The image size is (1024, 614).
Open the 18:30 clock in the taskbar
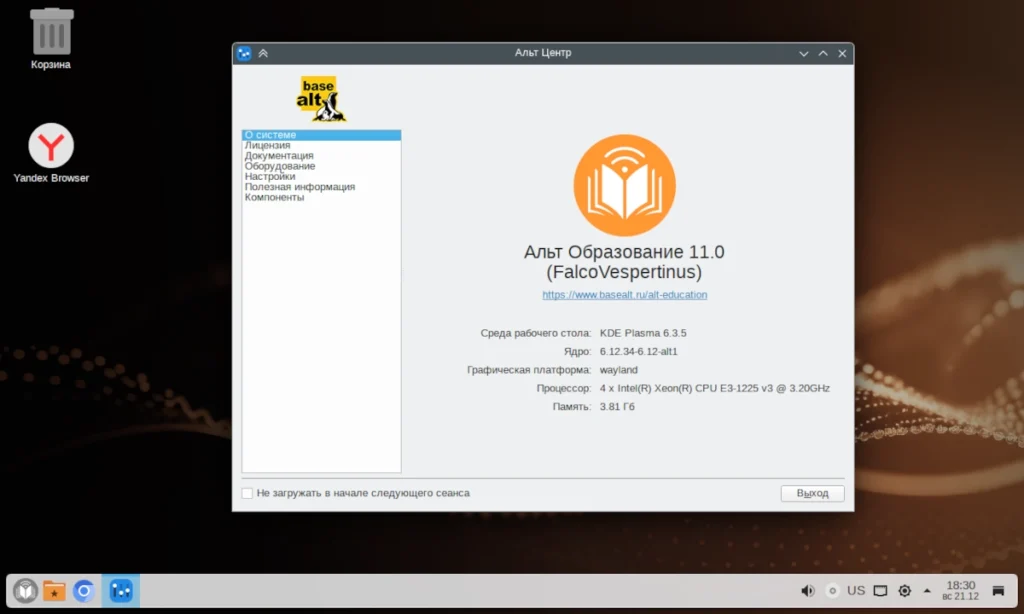961,590
